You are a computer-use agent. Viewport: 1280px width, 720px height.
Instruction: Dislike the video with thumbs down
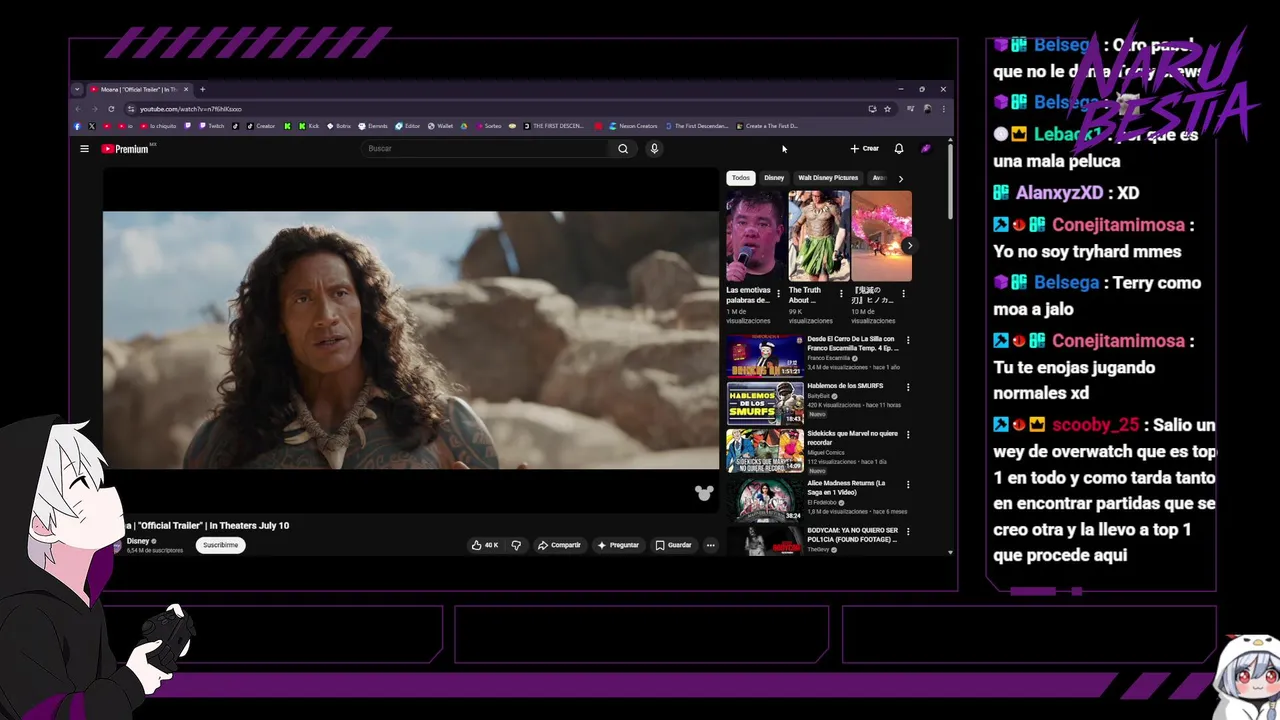516,545
